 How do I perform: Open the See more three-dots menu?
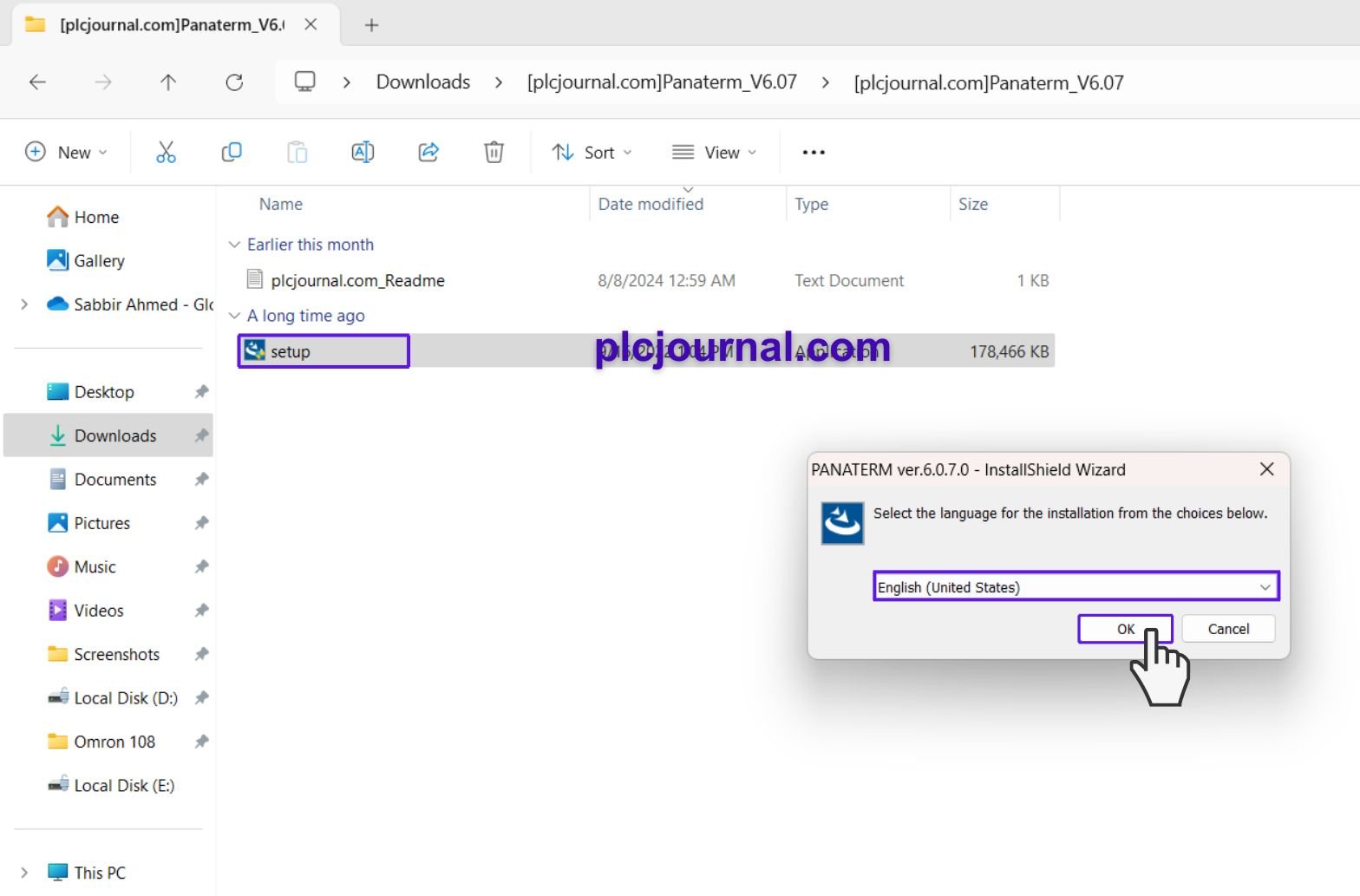click(814, 153)
